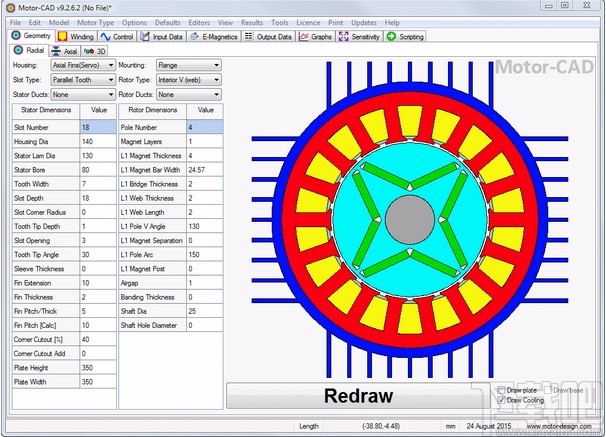Click the gray shaft in the motor drawing
The image size is (606, 437).
point(410,220)
